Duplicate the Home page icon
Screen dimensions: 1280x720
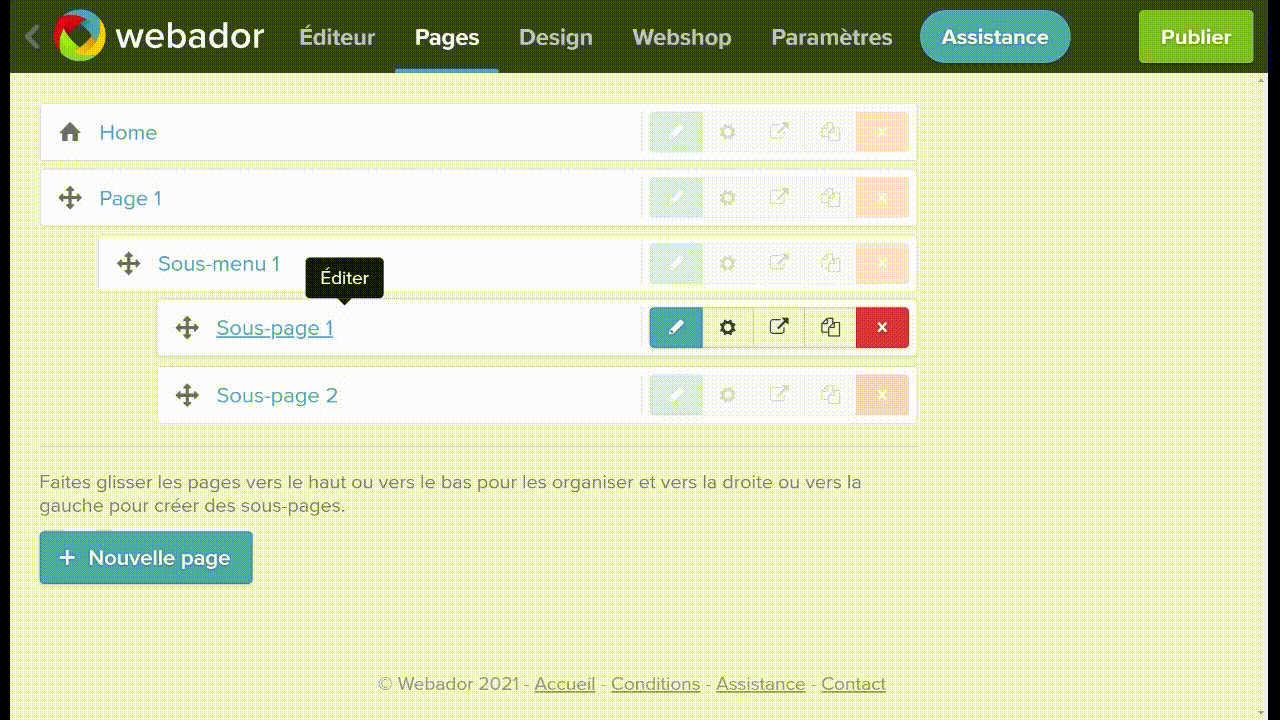tap(830, 132)
